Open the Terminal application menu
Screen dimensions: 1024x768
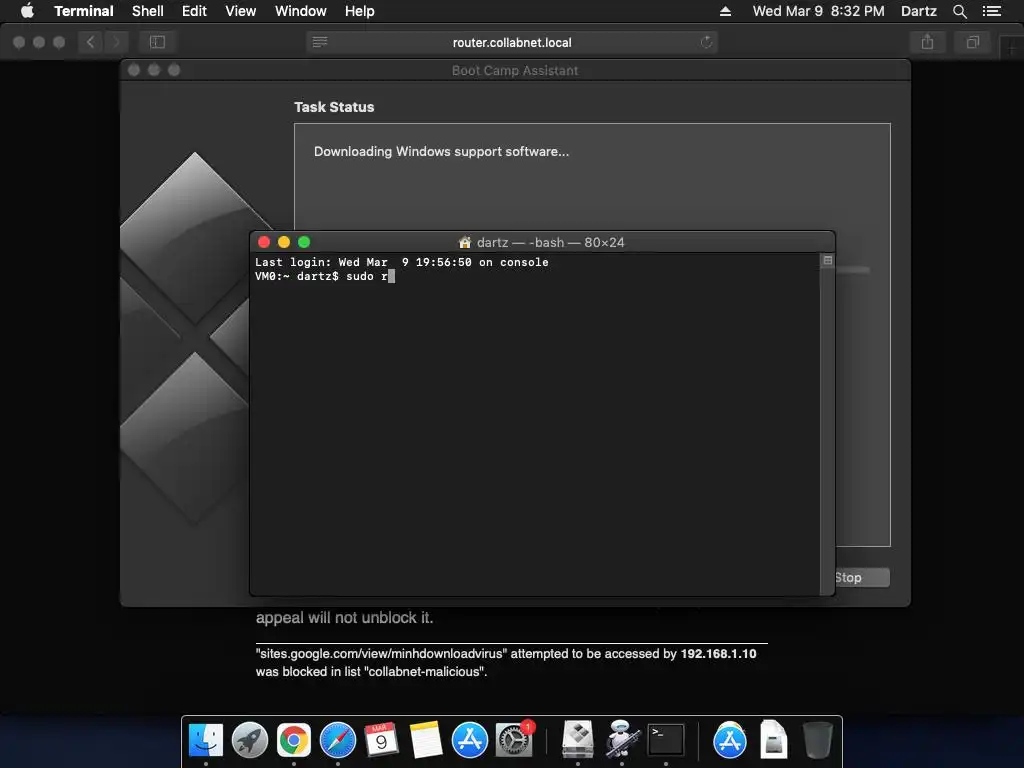pos(84,11)
